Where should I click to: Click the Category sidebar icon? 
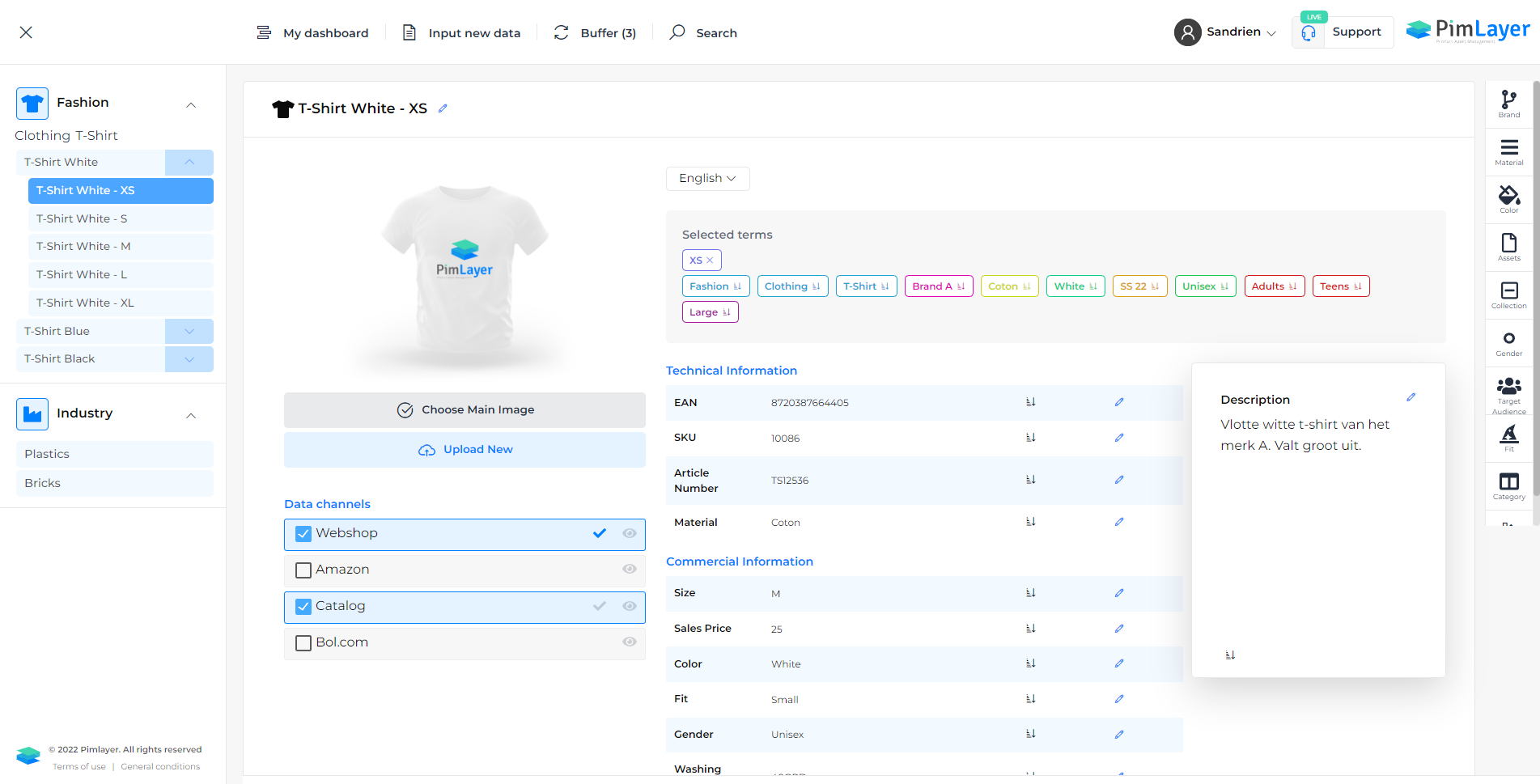[x=1508, y=485]
